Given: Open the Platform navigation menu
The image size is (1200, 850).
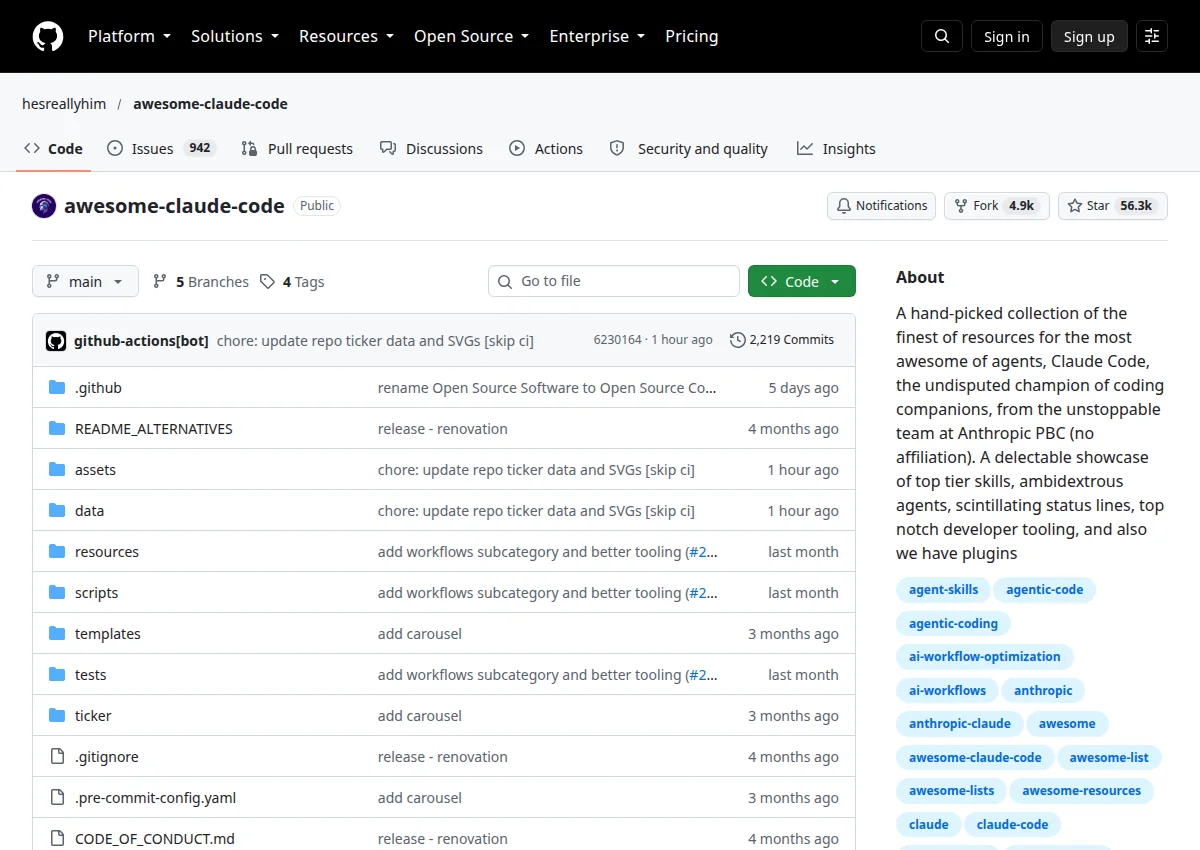Looking at the screenshot, I should (x=129, y=36).
